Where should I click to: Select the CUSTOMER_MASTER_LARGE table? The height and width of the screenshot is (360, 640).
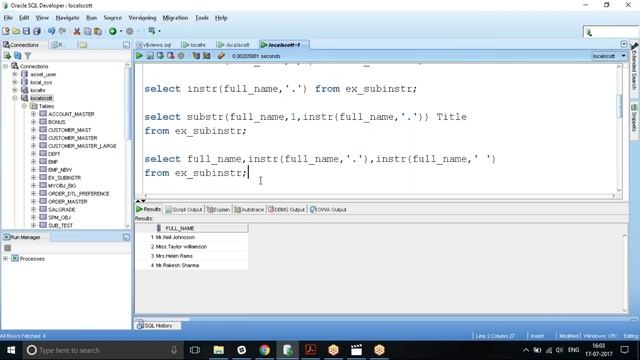click(x=82, y=146)
